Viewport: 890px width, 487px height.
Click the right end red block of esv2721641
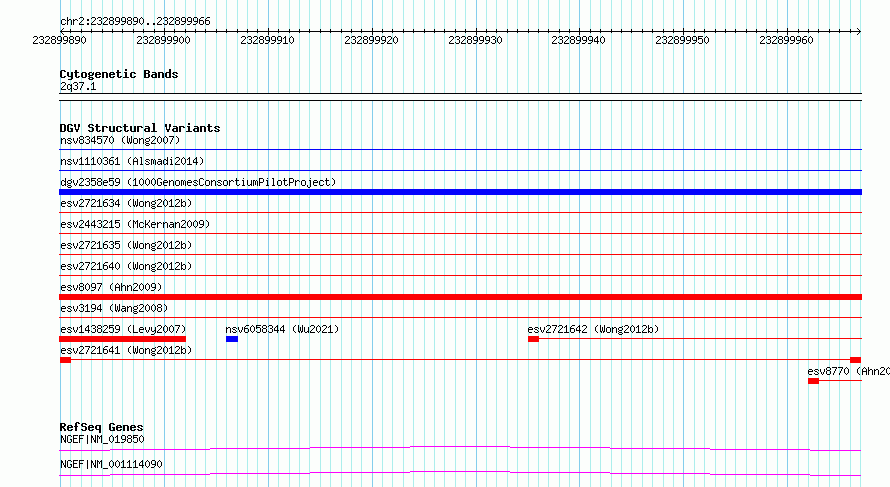tap(855, 360)
